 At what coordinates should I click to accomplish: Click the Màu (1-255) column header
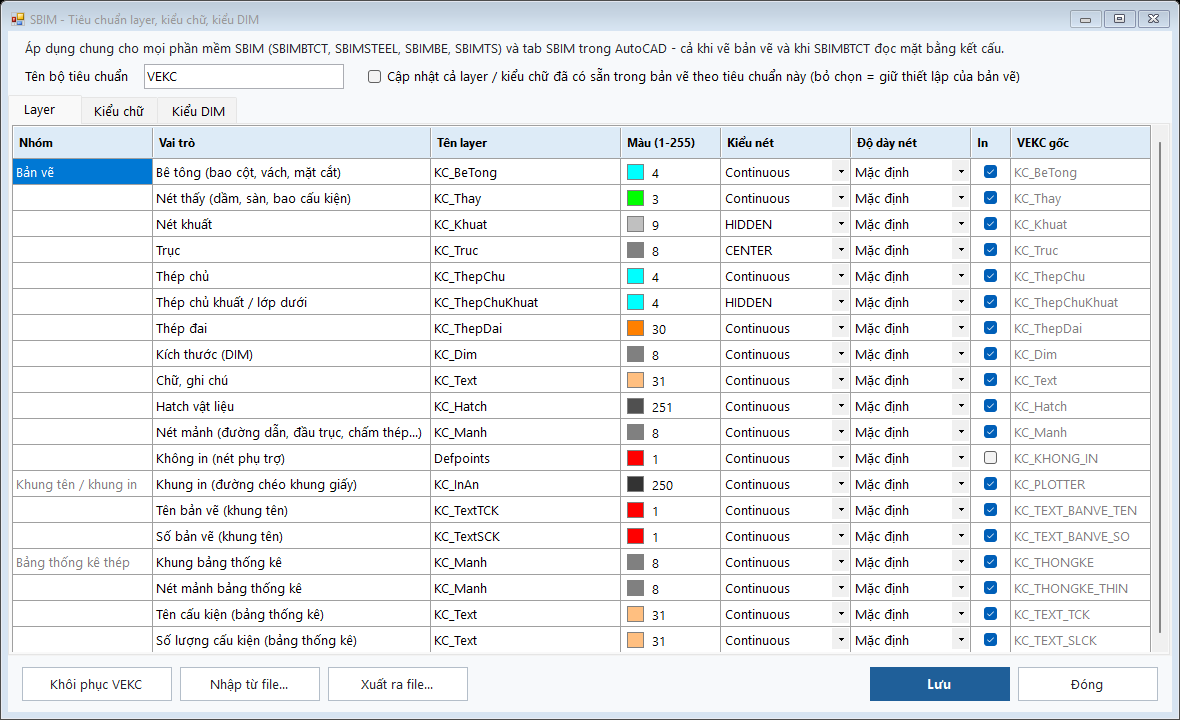[671, 143]
